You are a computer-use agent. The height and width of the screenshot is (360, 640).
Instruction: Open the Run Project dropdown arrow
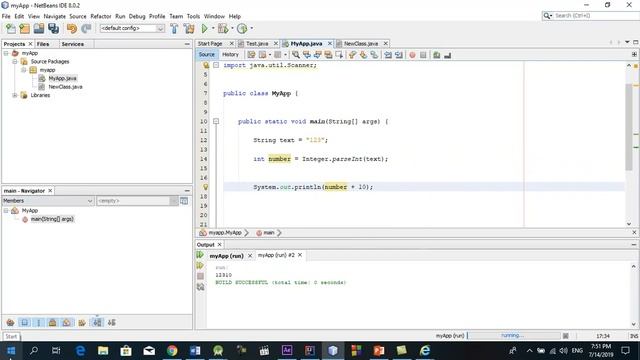(x=213, y=28)
